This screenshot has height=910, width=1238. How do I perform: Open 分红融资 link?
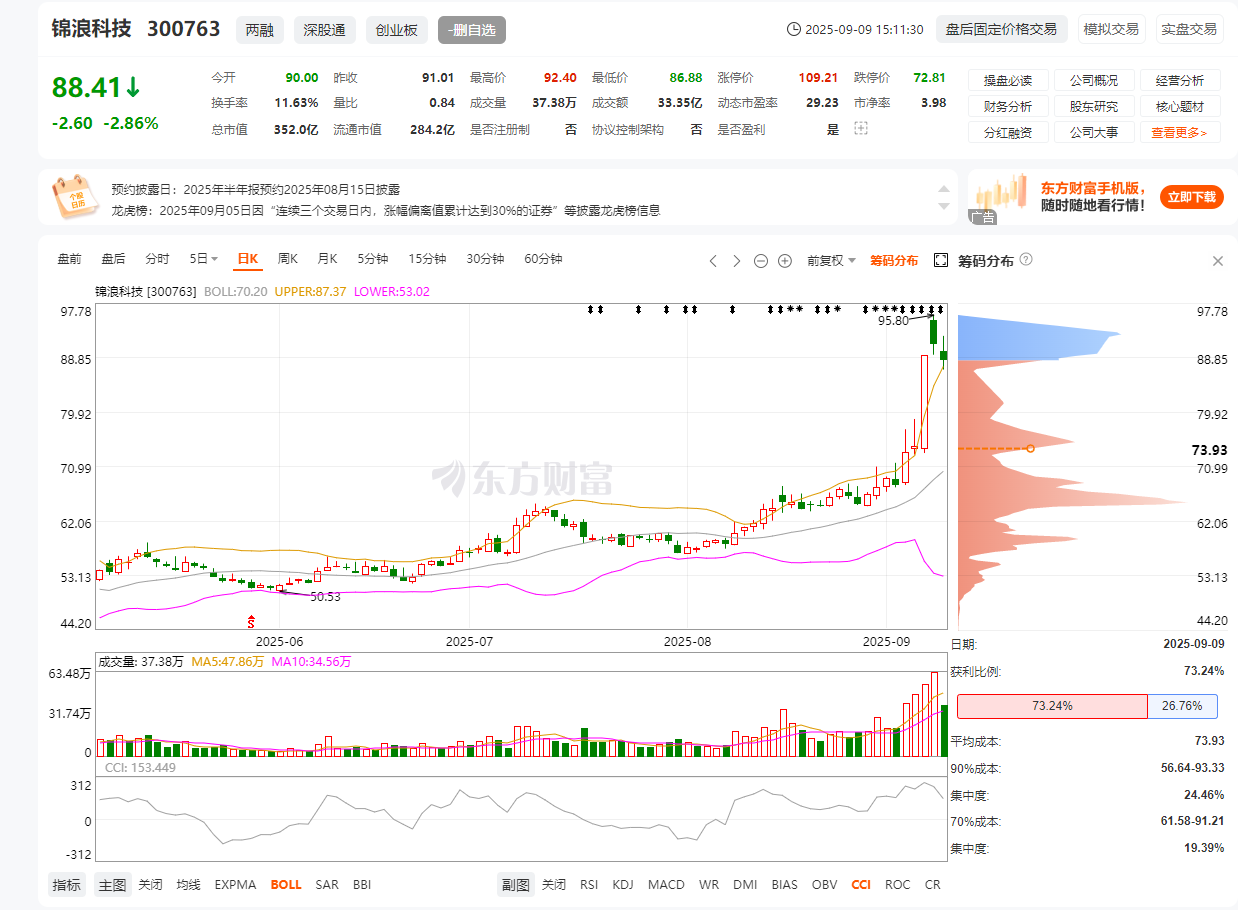pos(1008,132)
